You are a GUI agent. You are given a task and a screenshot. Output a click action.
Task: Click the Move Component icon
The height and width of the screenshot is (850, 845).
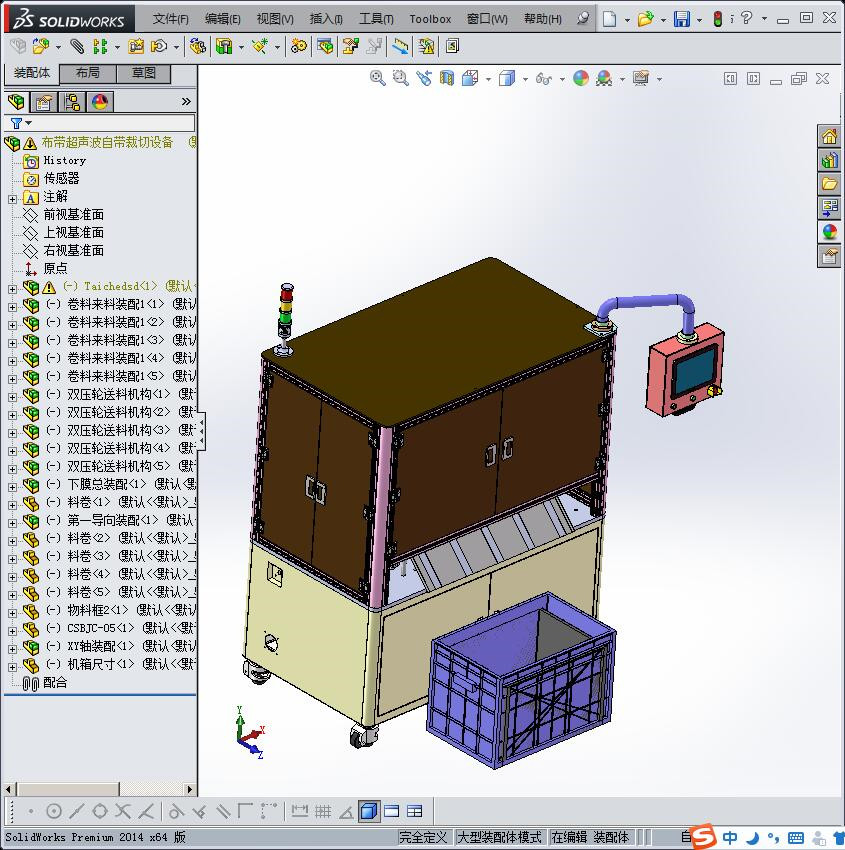(x=159, y=47)
